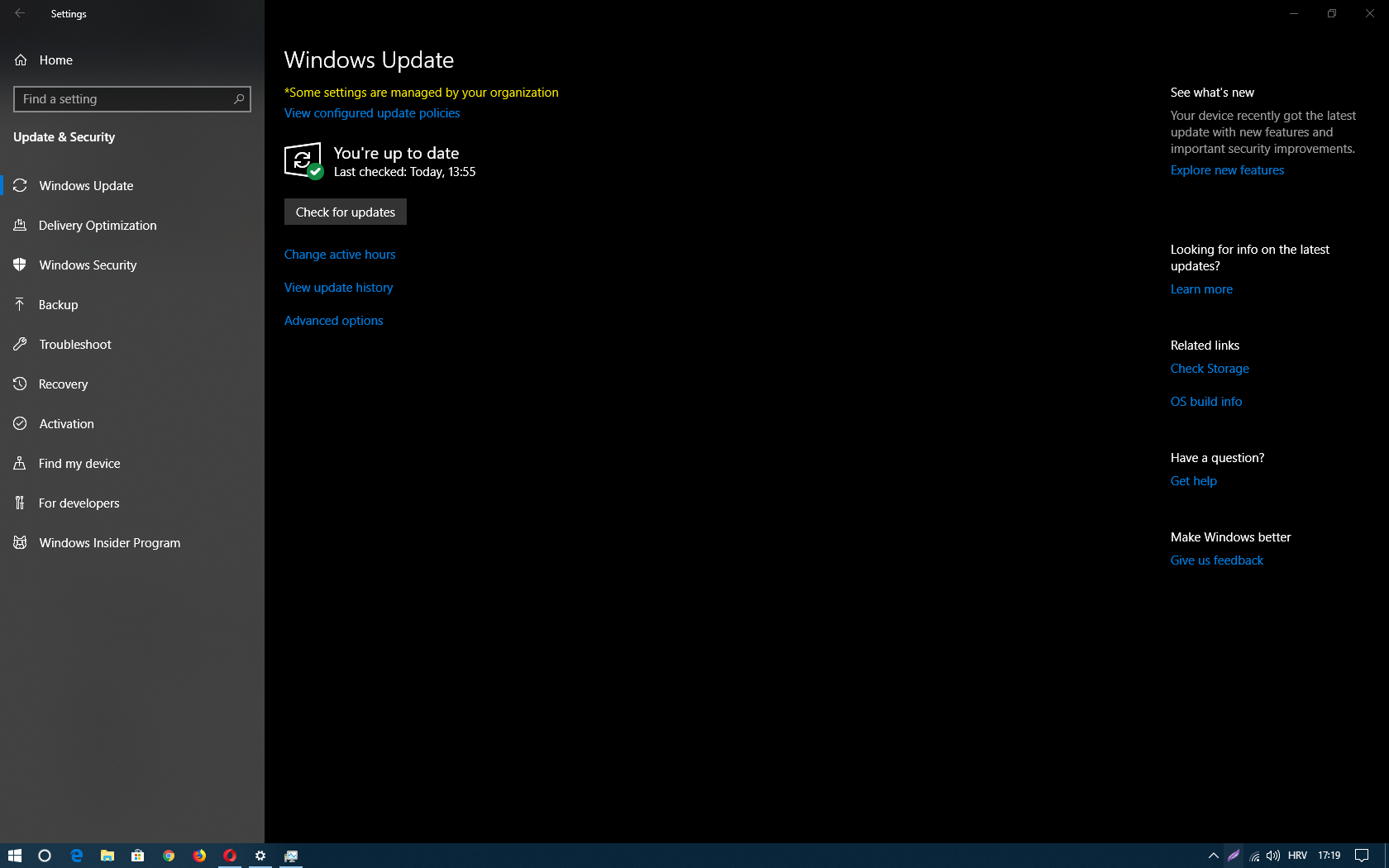Click the Delivery Optimization sidebar icon

click(x=20, y=226)
